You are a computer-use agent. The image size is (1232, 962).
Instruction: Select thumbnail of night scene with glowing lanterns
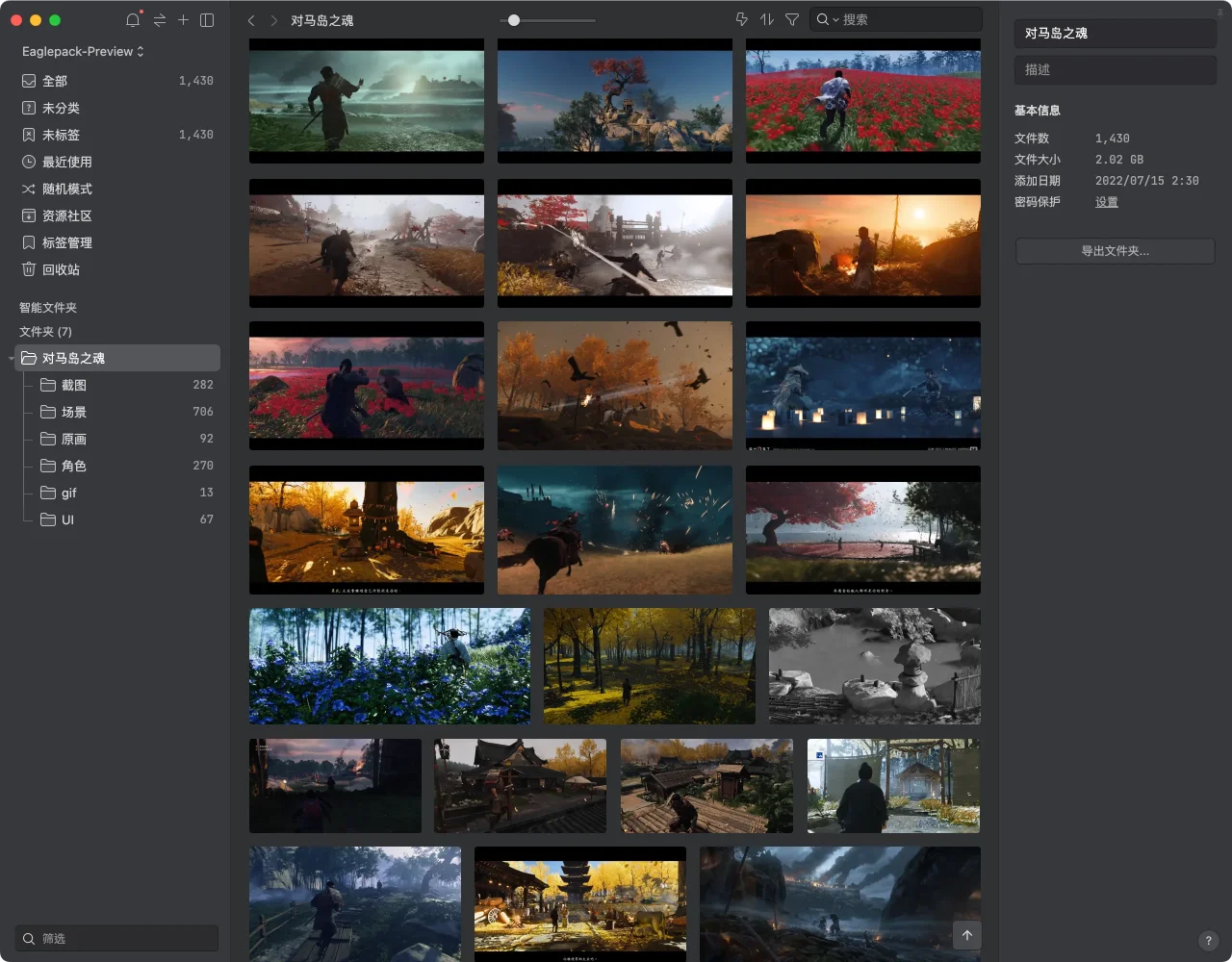click(863, 386)
